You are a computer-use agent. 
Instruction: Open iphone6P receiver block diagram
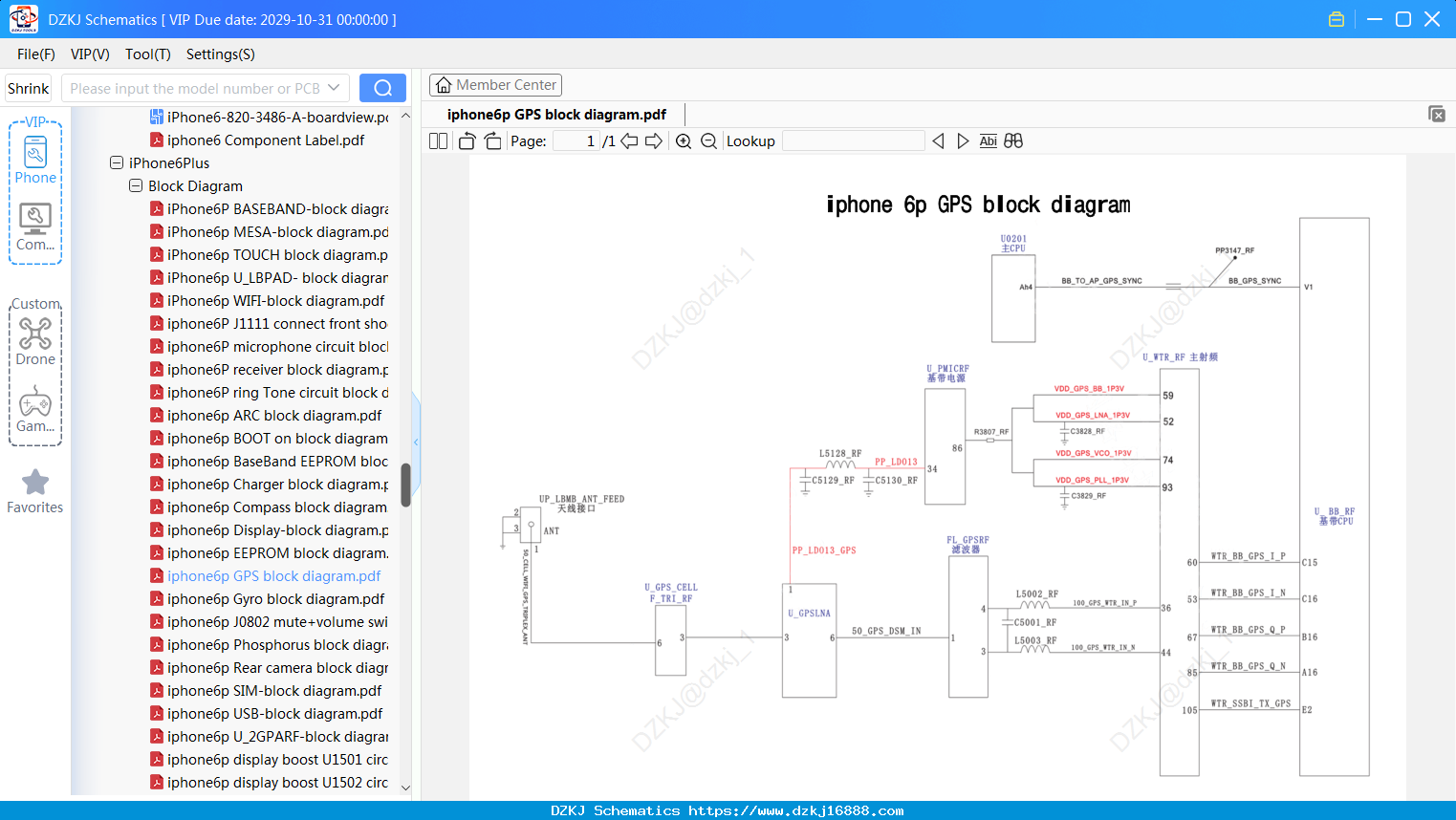click(x=277, y=370)
